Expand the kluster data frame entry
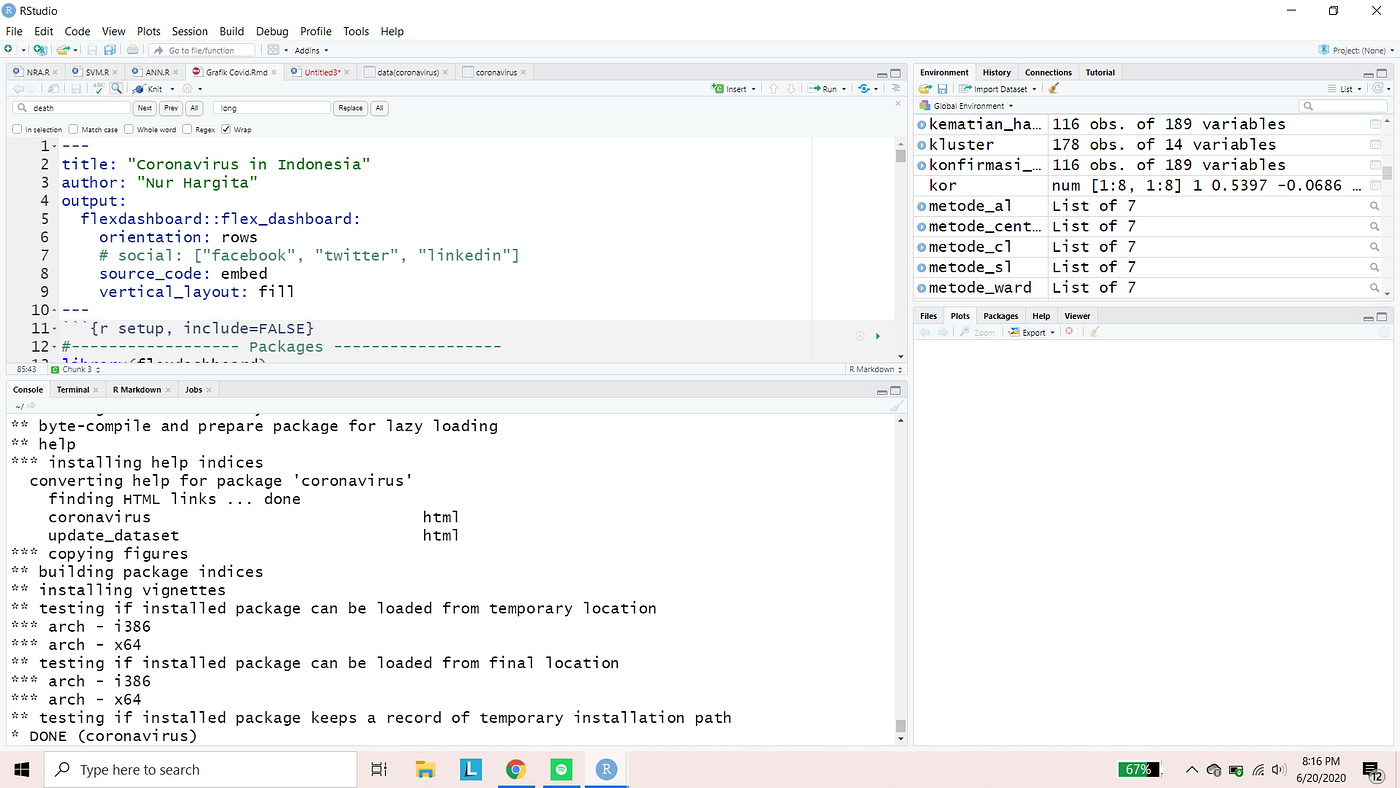Screen dimensions: 1400x788 921,145
